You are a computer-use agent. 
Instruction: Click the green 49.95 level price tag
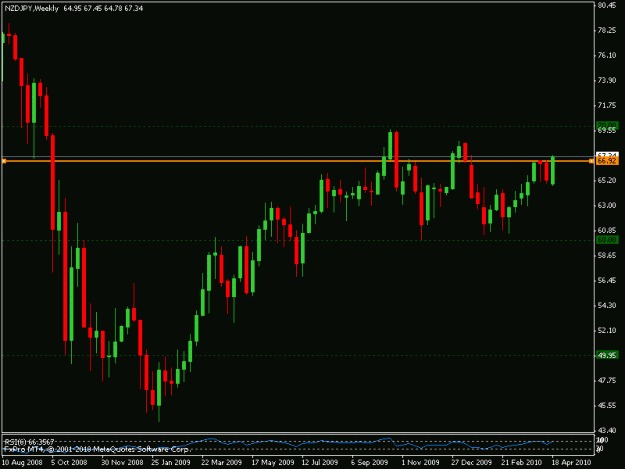point(607,355)
